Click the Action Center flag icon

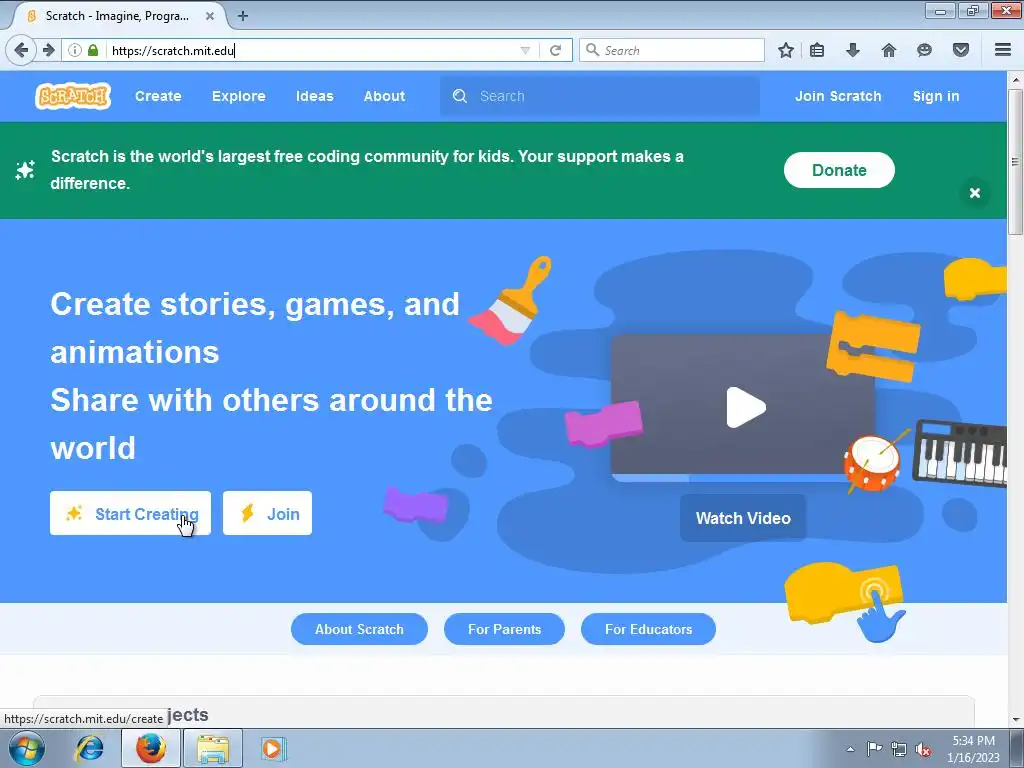pyautogui.click(x=874, y=749)
